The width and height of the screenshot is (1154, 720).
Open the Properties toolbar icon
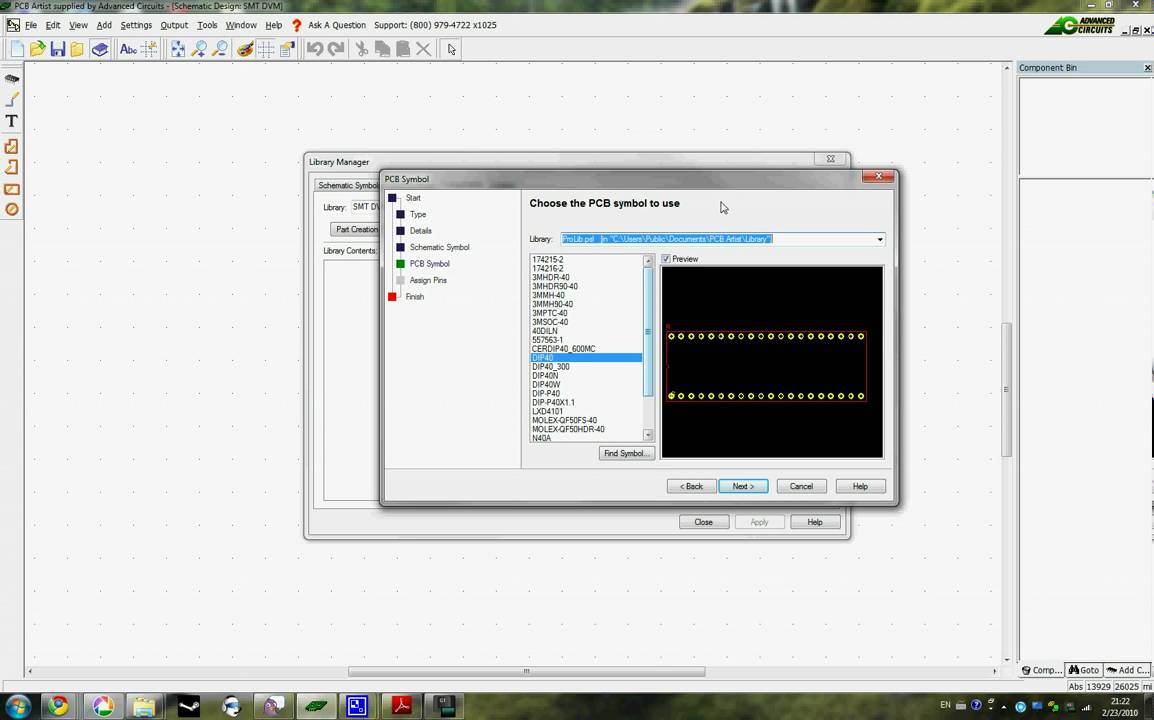(x=287, y=49)
